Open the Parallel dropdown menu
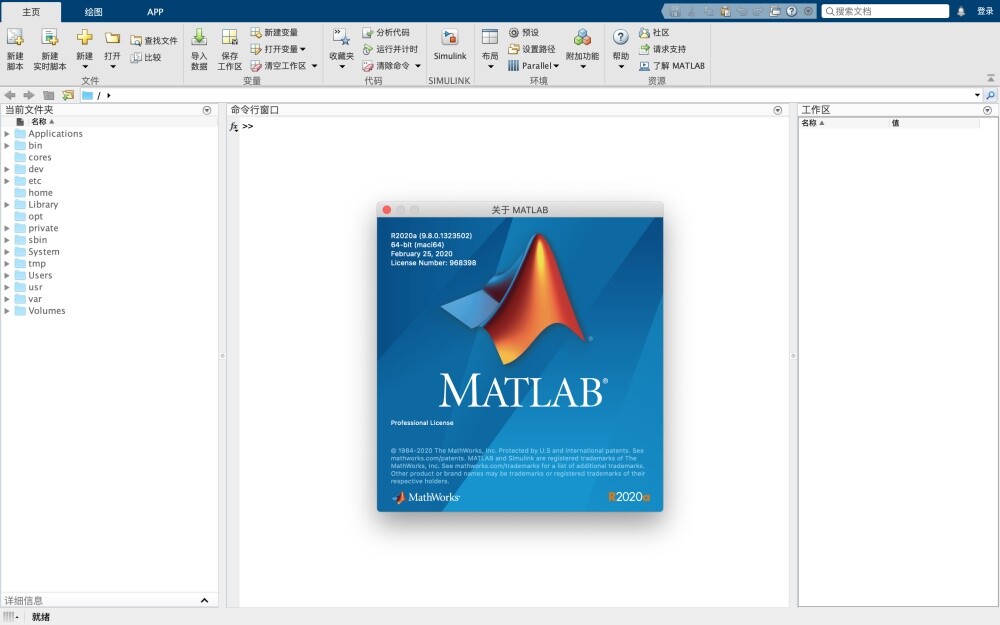Image resolution: width=1000 pixels, height=625 pixels. pos(556,66)
